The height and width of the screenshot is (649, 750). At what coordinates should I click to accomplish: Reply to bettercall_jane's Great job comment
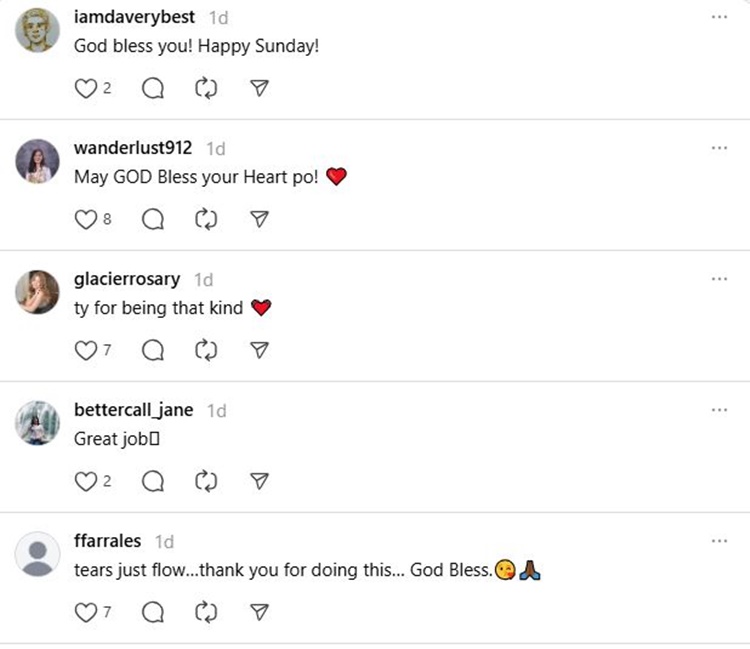pos(153,482)
